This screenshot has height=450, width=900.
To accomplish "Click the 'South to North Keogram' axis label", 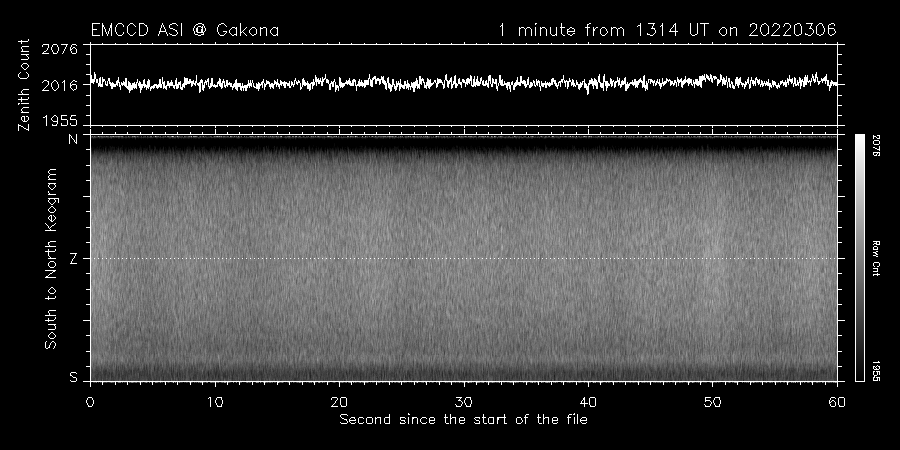I will [51, 258].
